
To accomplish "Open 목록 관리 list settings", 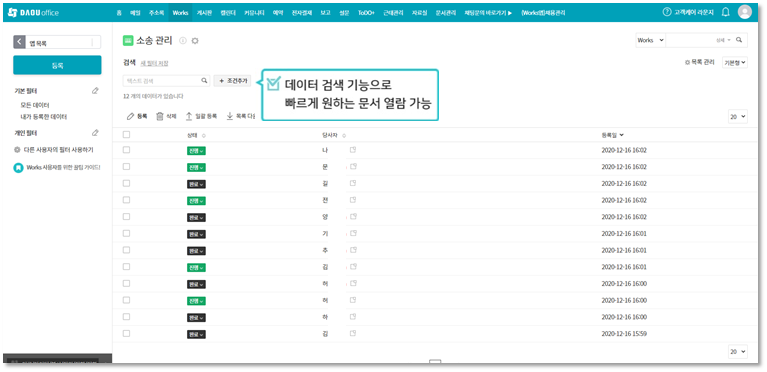I will pyautogui.click(x=700, y=63).
